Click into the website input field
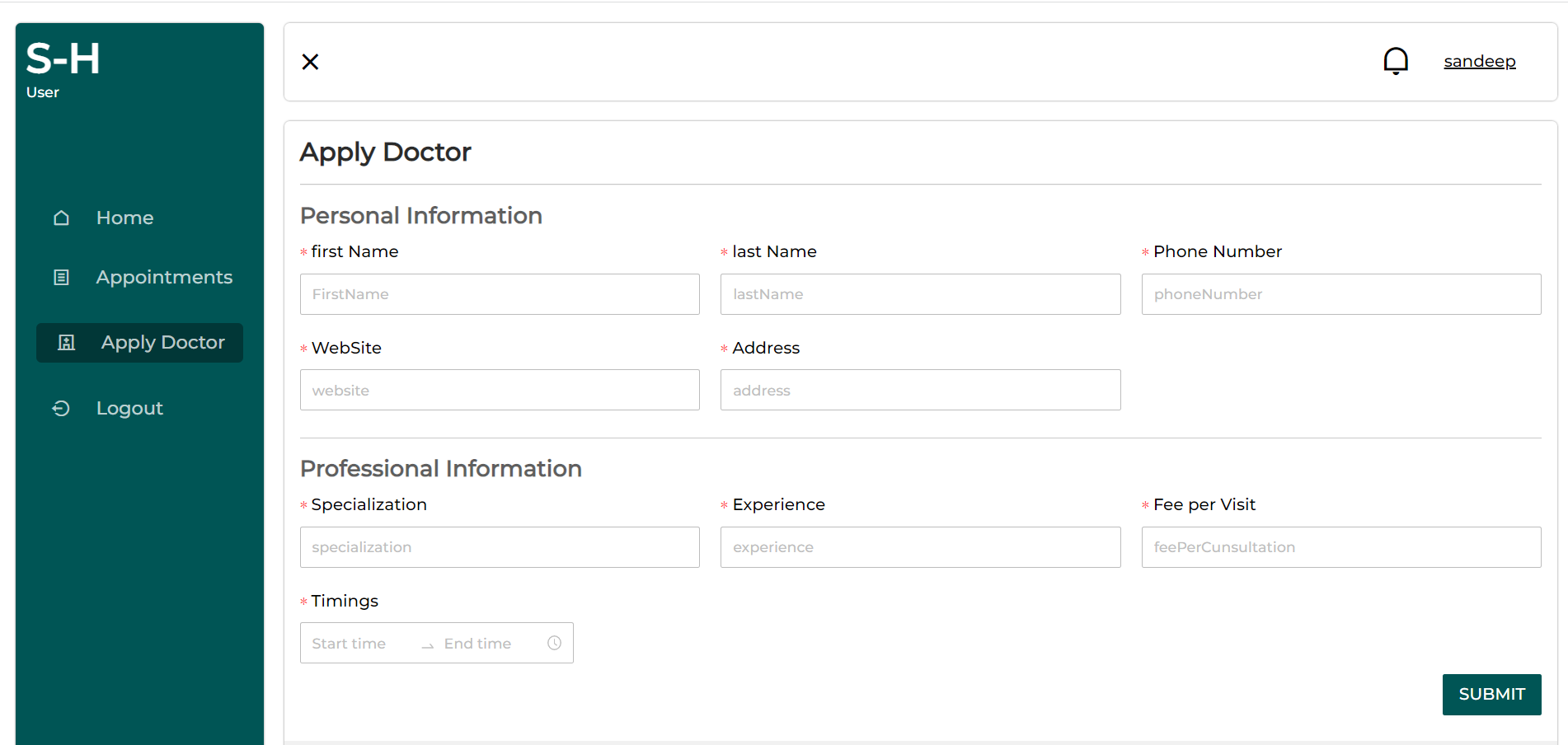The width and height of the screenshot is (1568, 745). pos(500,390)
